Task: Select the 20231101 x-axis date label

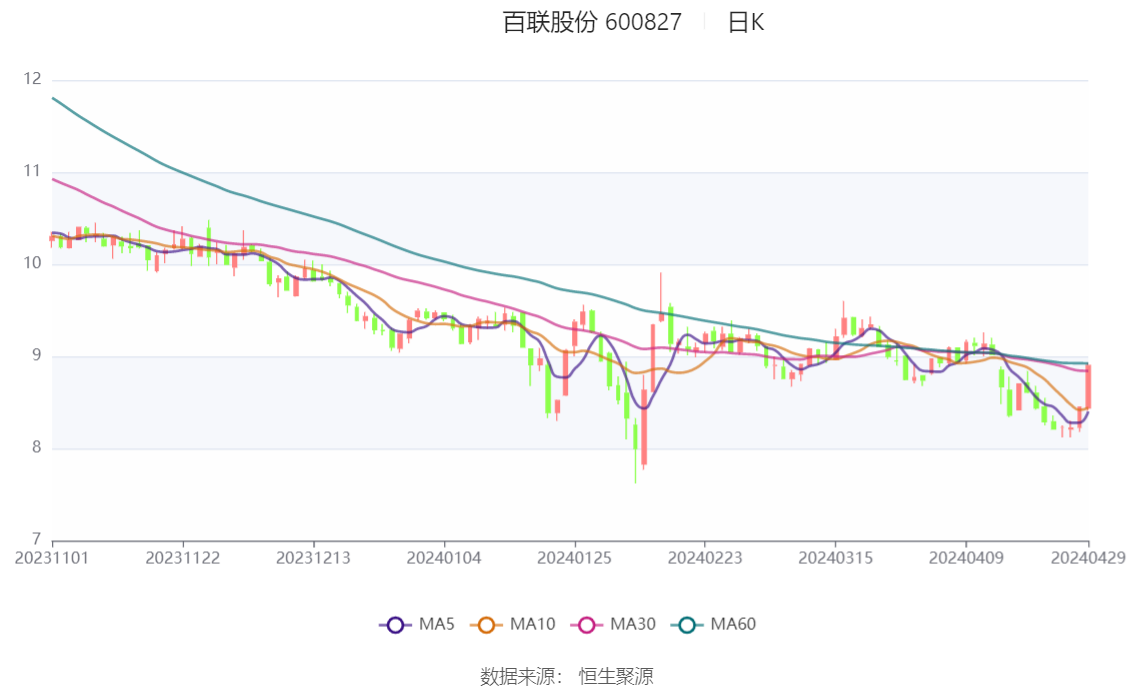Action: (x=52, y=558)
